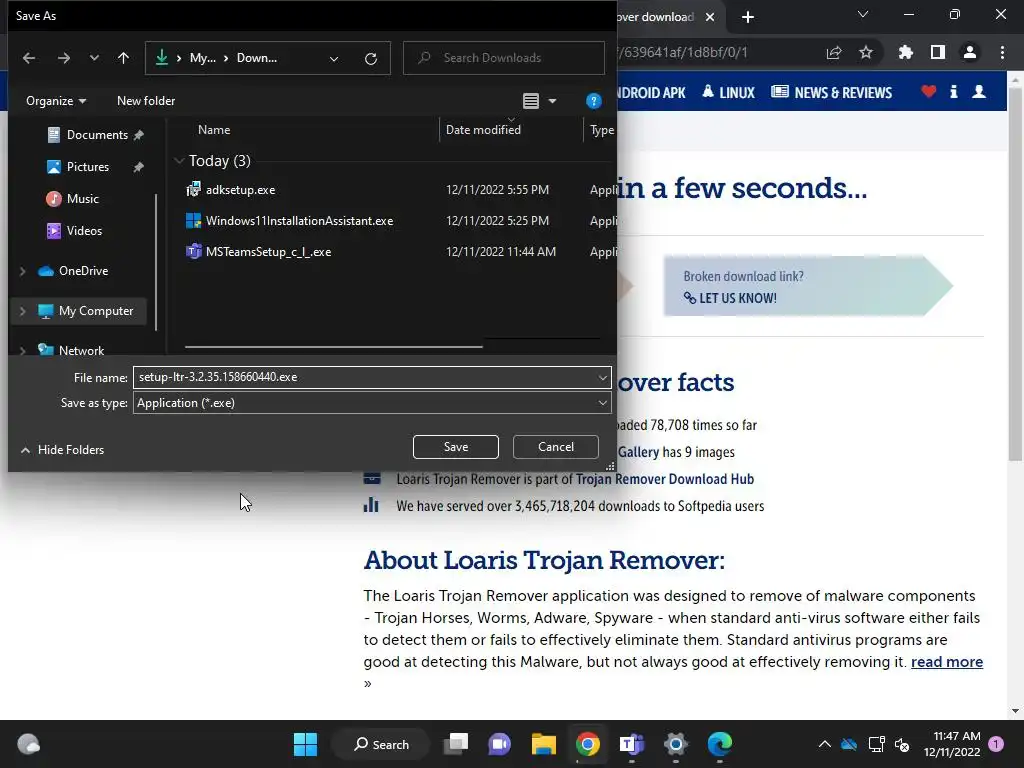Click the Cancel button
The image size is (1024, 768).
coord(556,447)
